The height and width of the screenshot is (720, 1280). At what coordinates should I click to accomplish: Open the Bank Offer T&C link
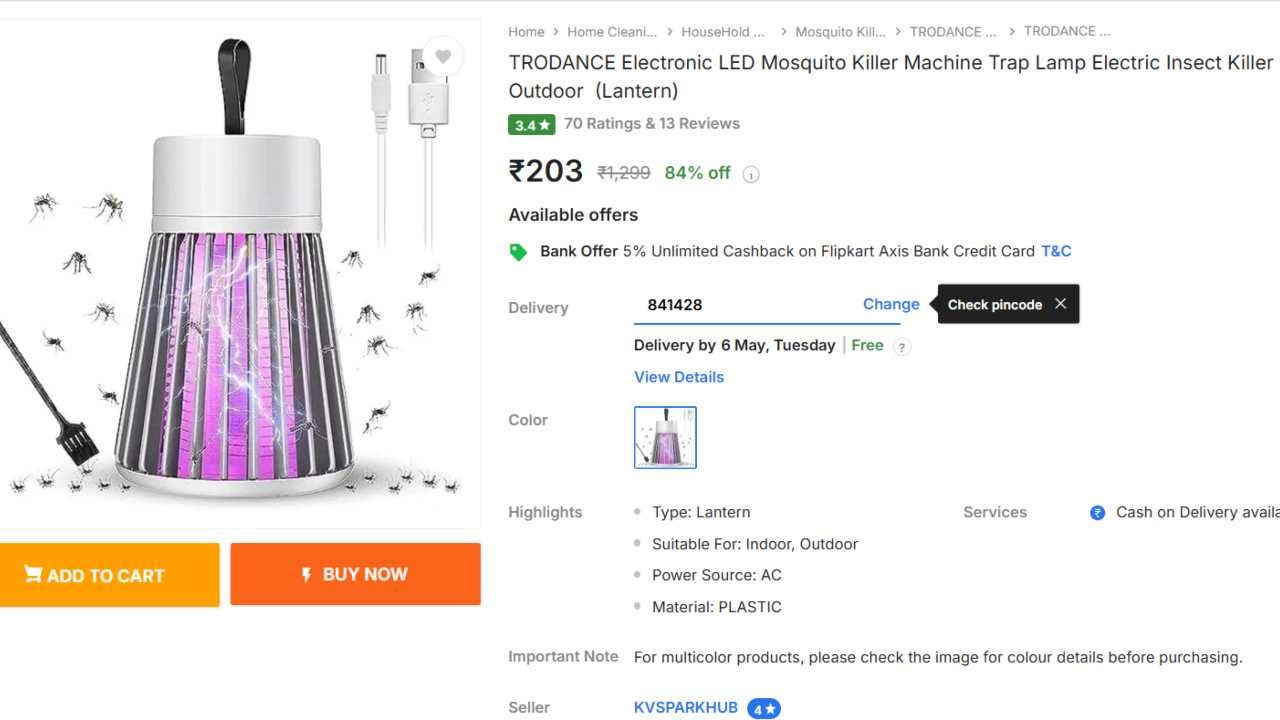coord(1056,251)
